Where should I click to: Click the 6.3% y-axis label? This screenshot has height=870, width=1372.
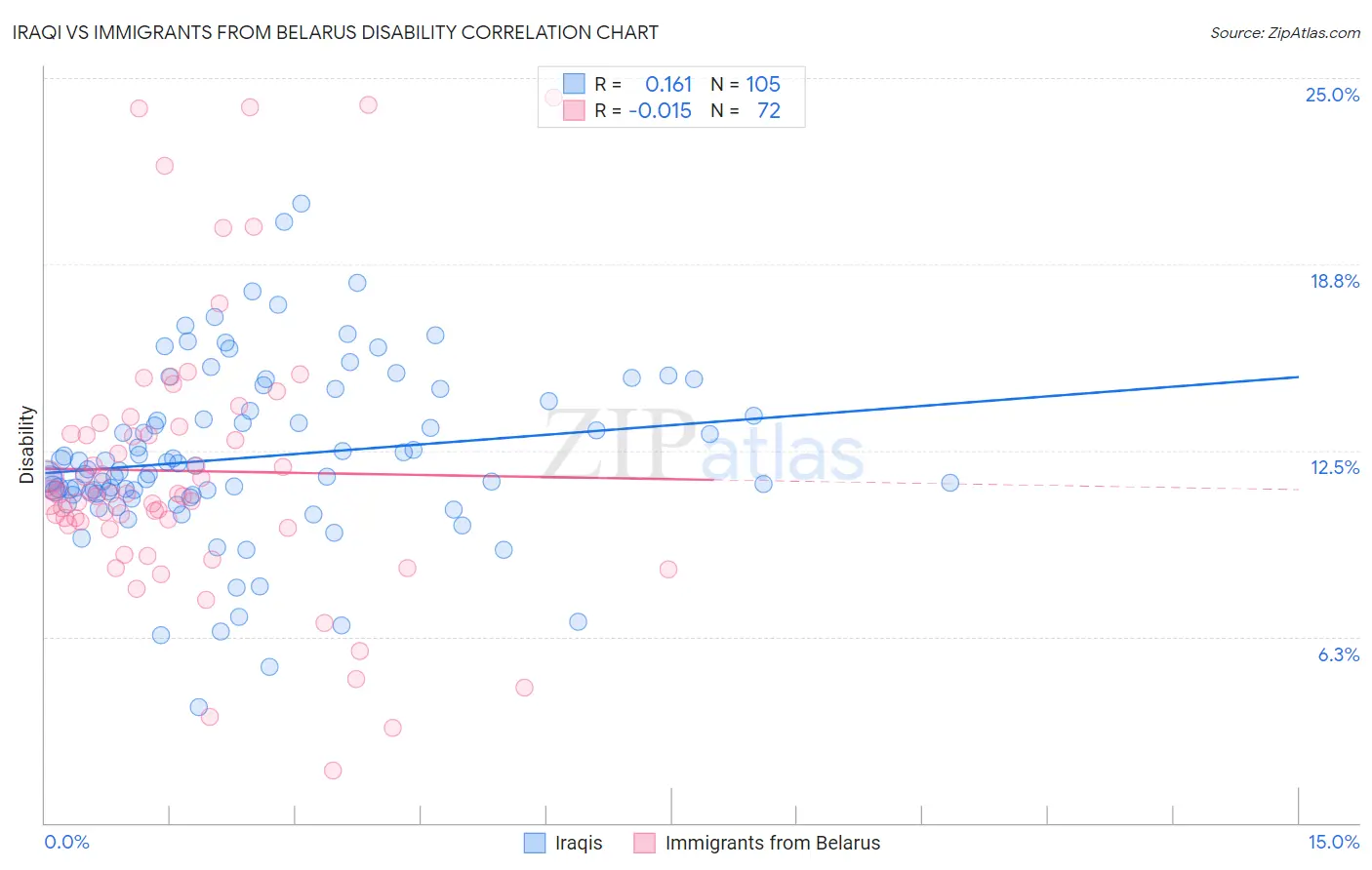[1339, 654]
